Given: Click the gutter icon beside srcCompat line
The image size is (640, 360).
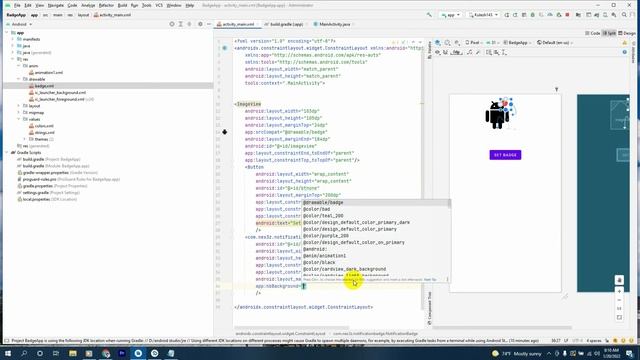Looking at the screenshot, I should [224, 132].
